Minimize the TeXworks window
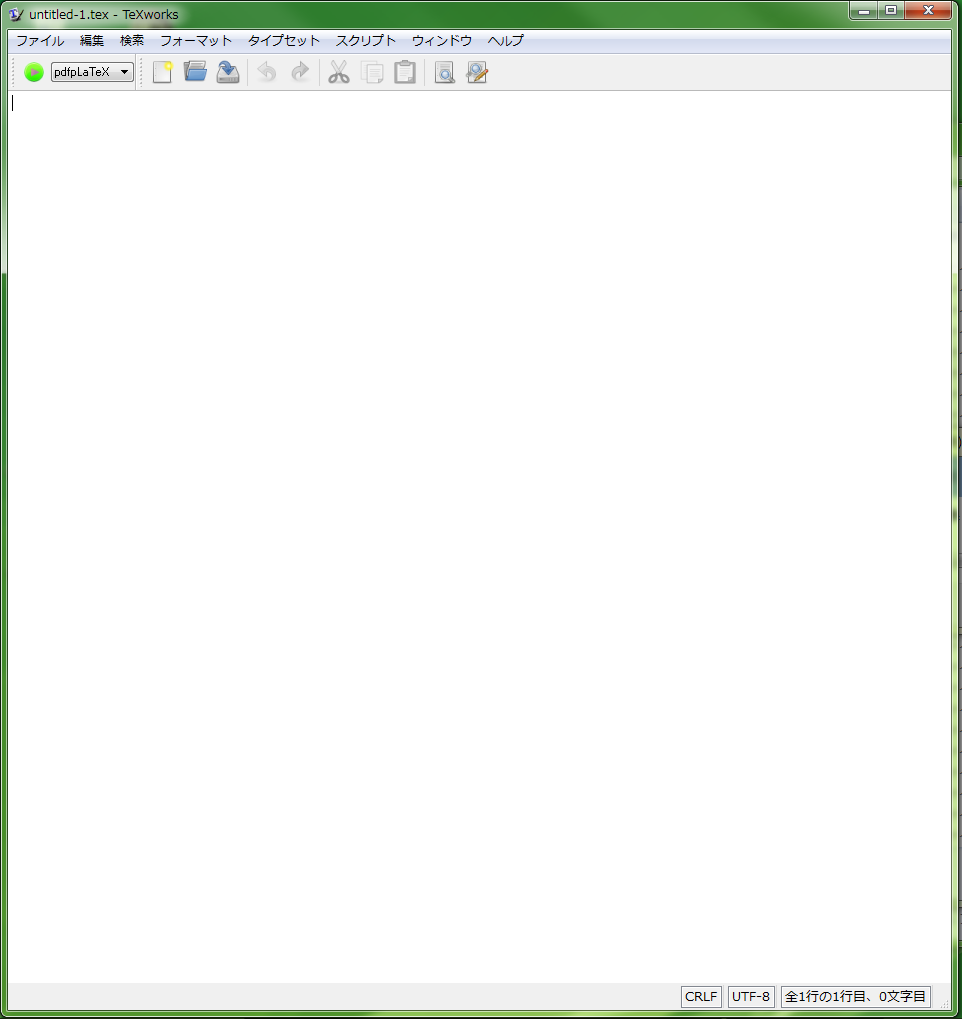Screen dimensions: 962x1019 (x=864, y=11)
